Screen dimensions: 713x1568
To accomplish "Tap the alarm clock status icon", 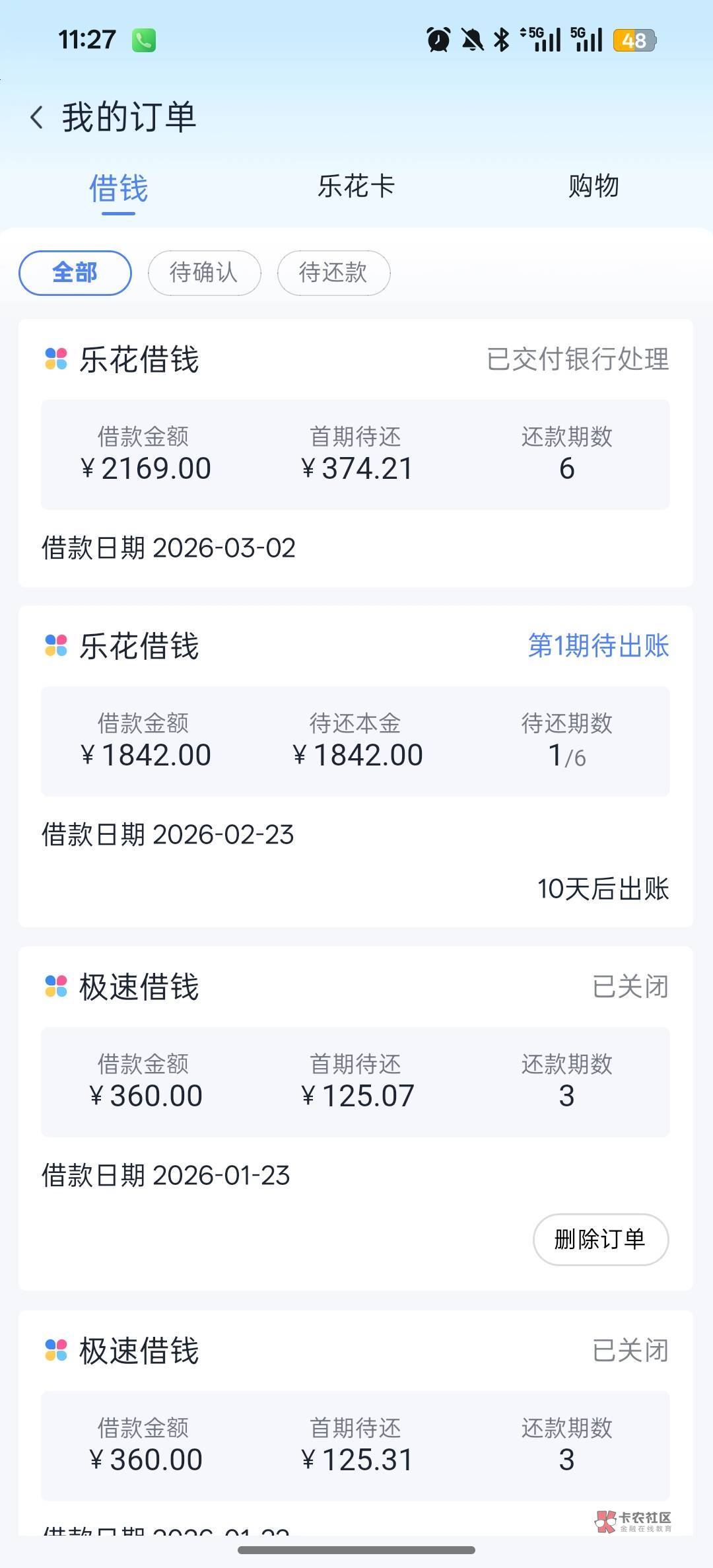I will tap(438, 40).
